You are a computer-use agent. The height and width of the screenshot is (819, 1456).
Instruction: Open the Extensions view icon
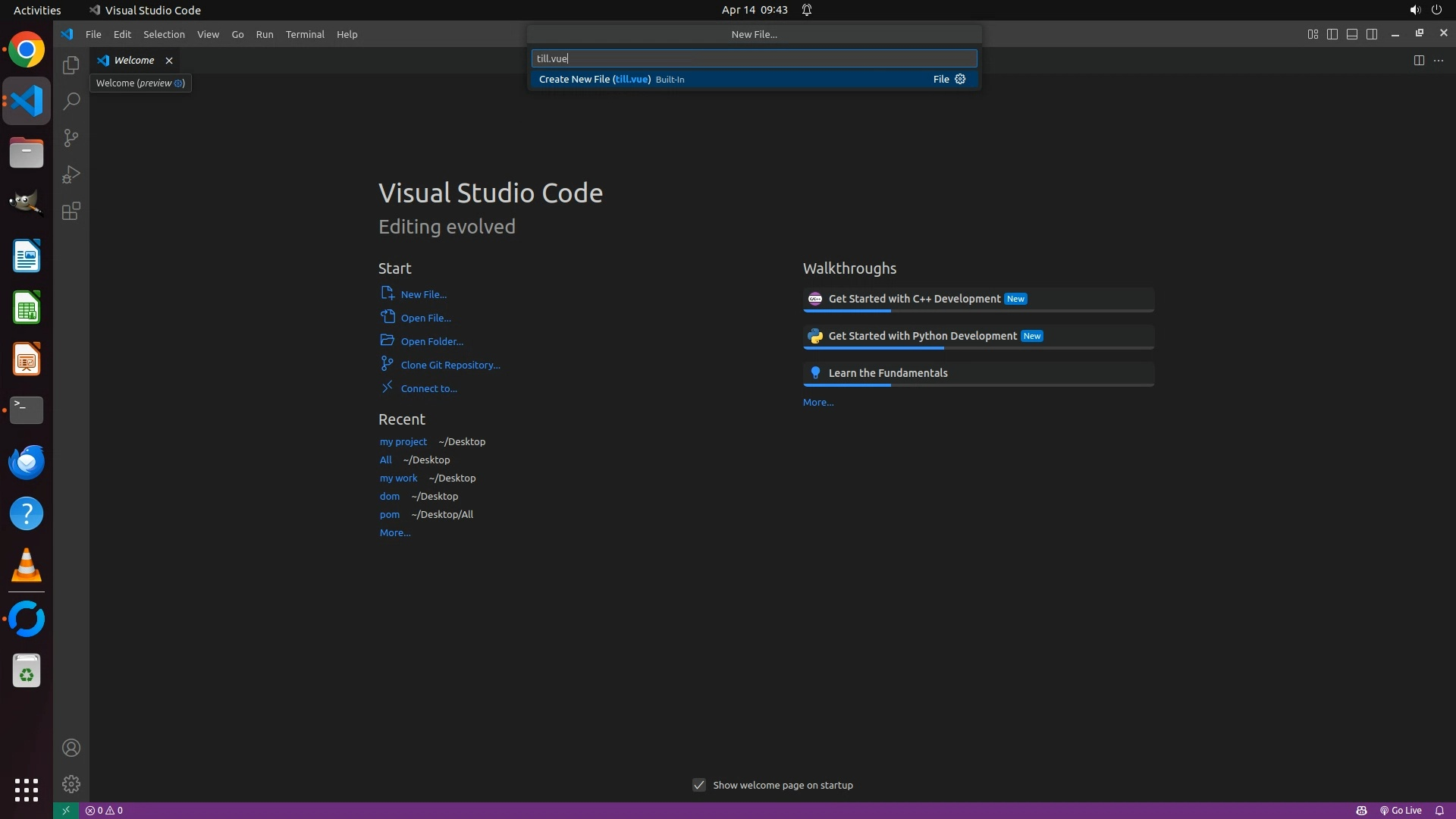point(71,212)
